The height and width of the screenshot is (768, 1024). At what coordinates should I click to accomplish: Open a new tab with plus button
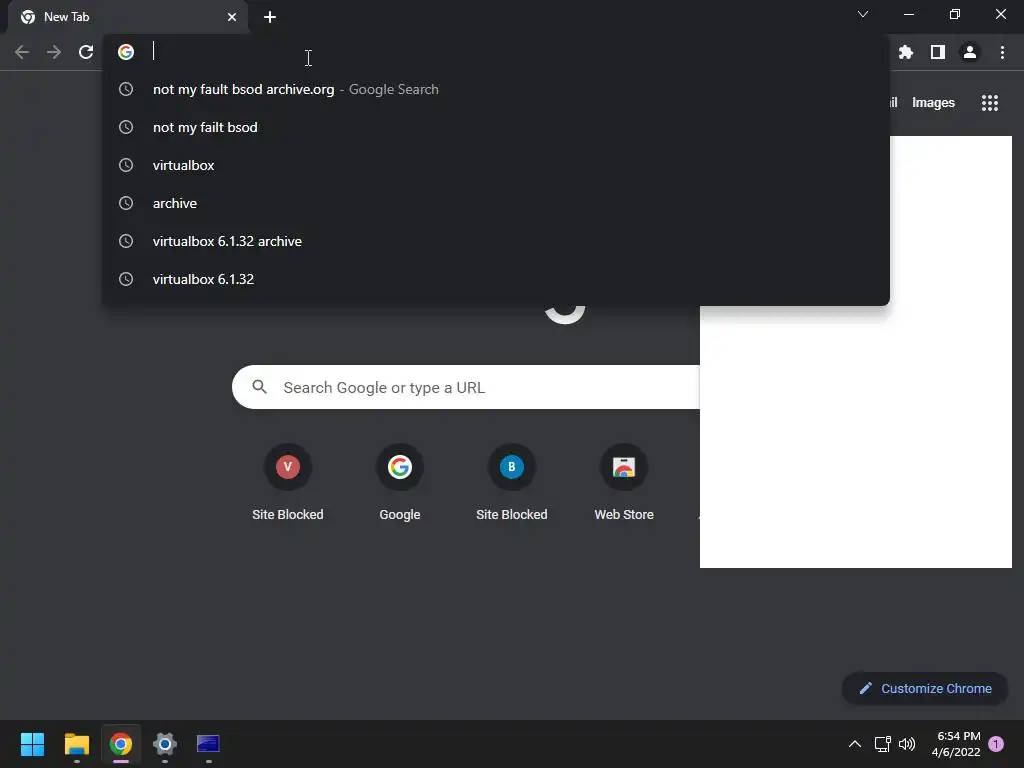[270, 17]
